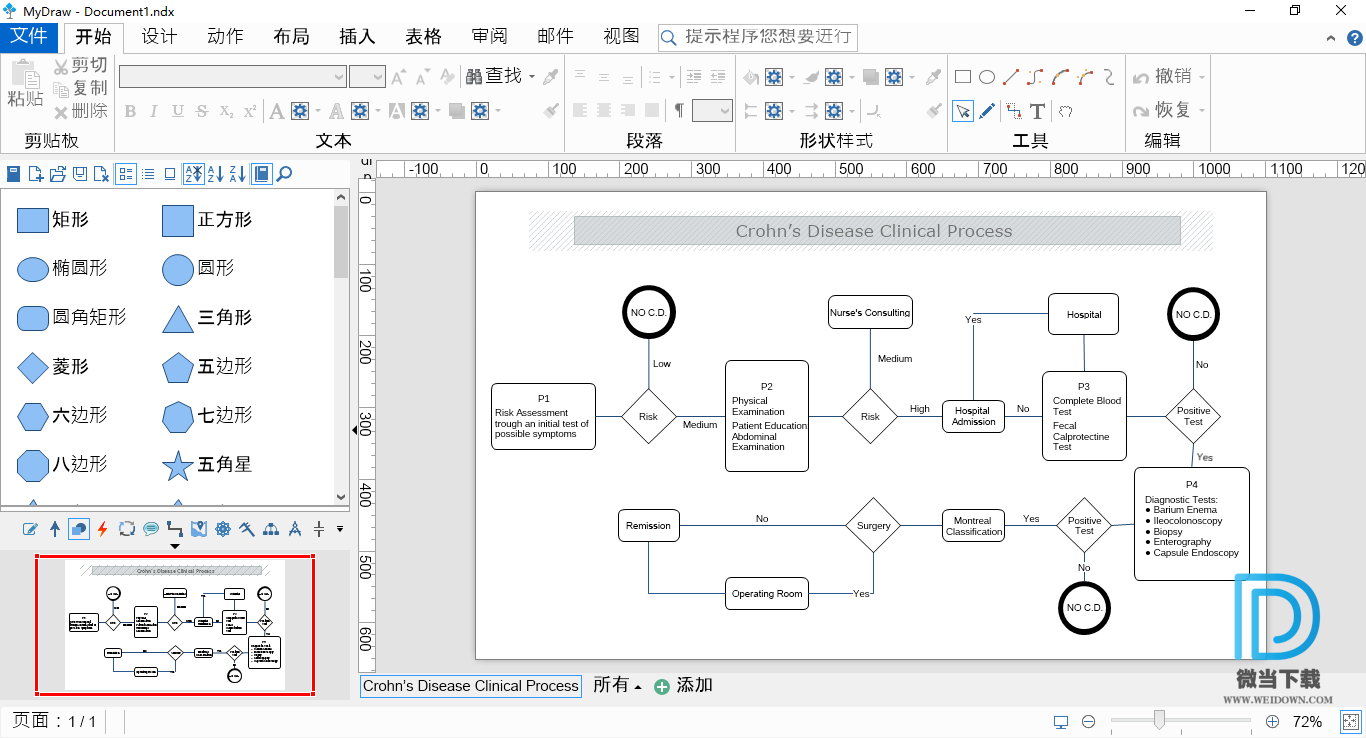Switch to the 设计 design tab
The image size is (1366, 738).
tap(159, 37)
